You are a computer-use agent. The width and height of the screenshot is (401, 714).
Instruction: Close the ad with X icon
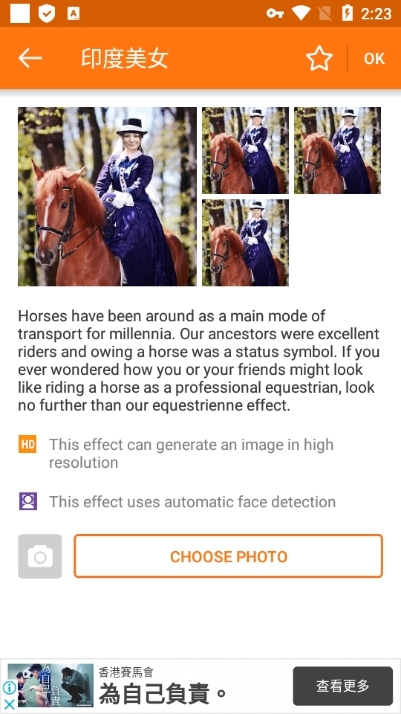[x=9, y=704]
